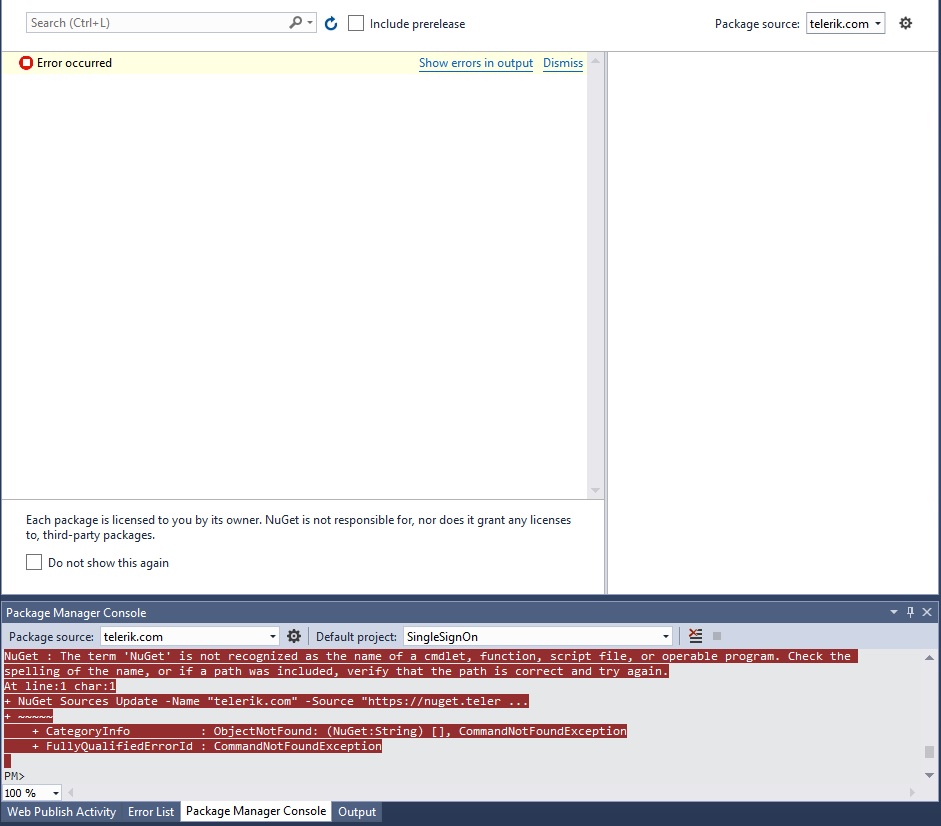
Task: Click the 'NuGet Sources Update -Name' command line
Action: pos(266,701)
